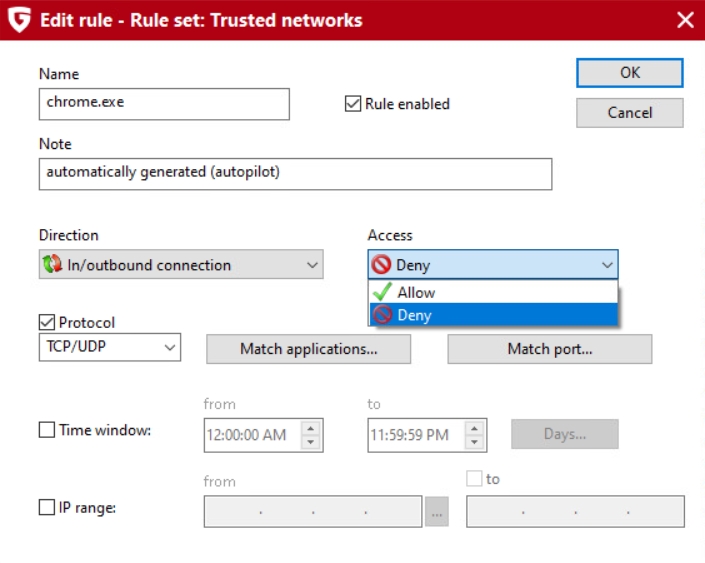Click the IP range from address field
This screenshot has width=705, height=563.
313,511
